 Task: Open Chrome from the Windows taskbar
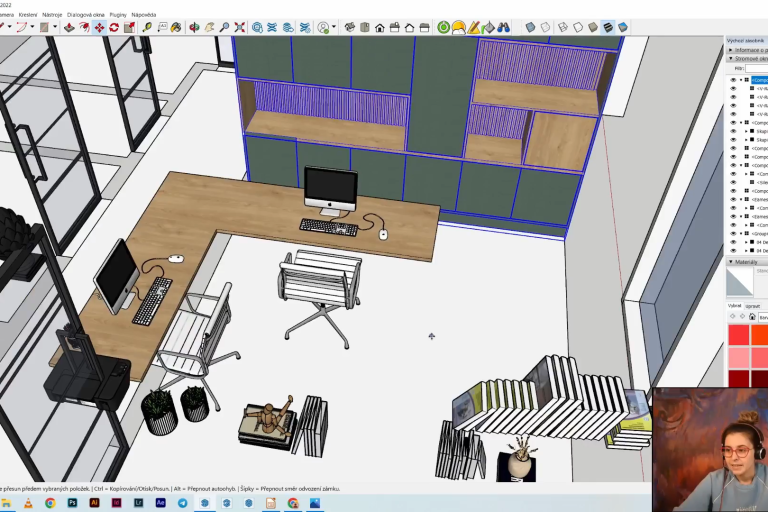[50, 503]
